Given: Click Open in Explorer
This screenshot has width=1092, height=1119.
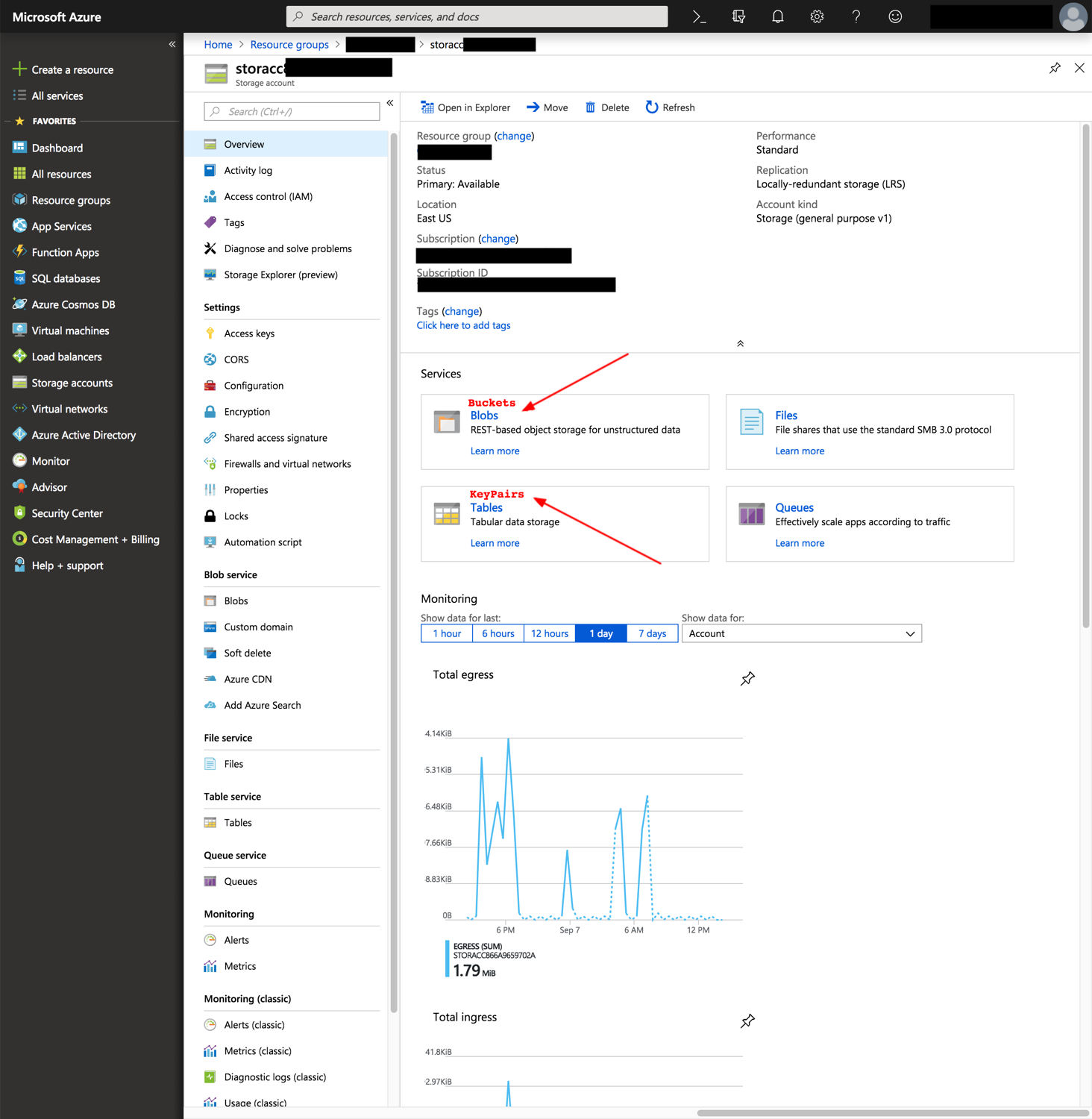Looking at the screenshot, I should (465, 107).
